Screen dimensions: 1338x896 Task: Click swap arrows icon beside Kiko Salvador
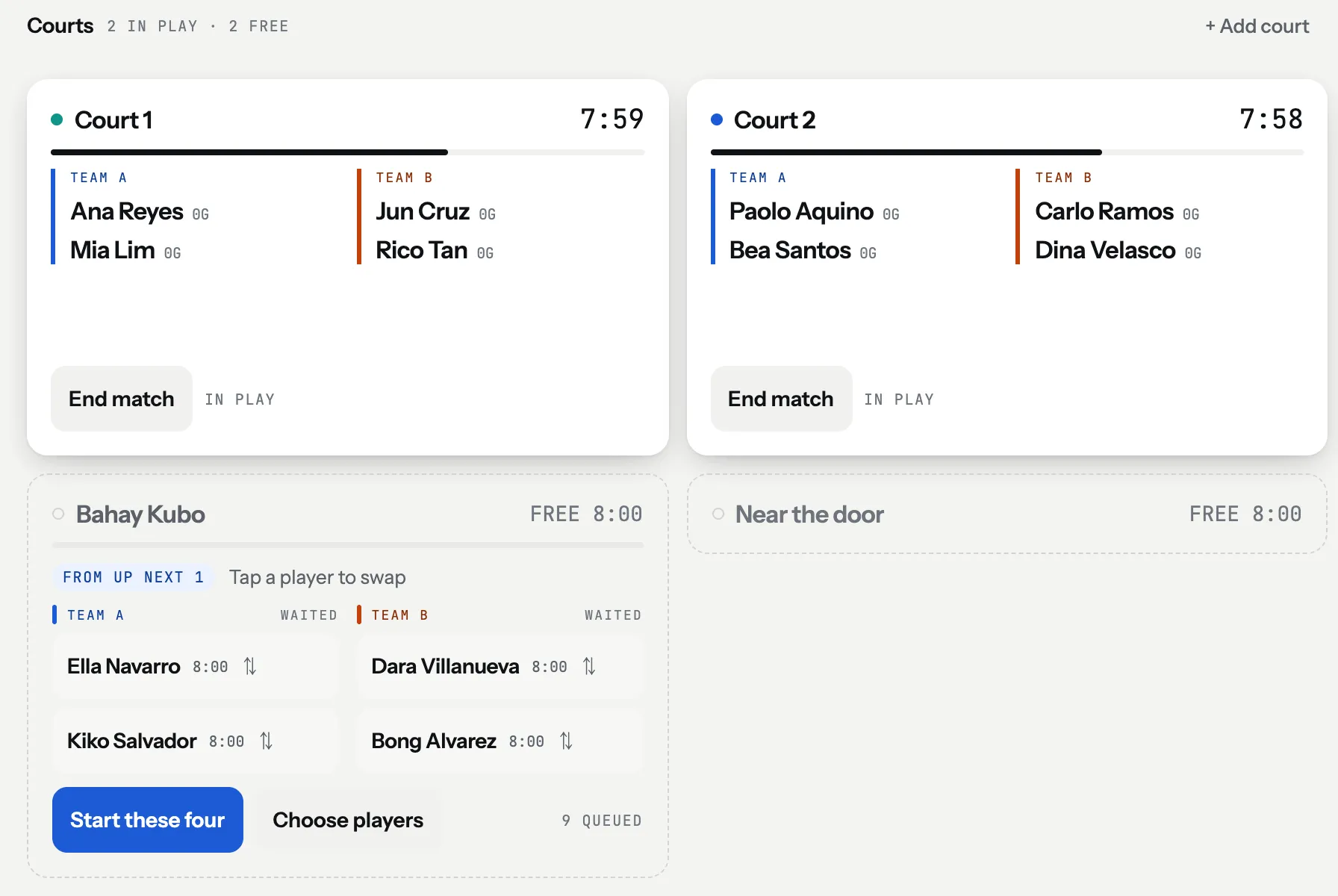click(x=267, y=741)
